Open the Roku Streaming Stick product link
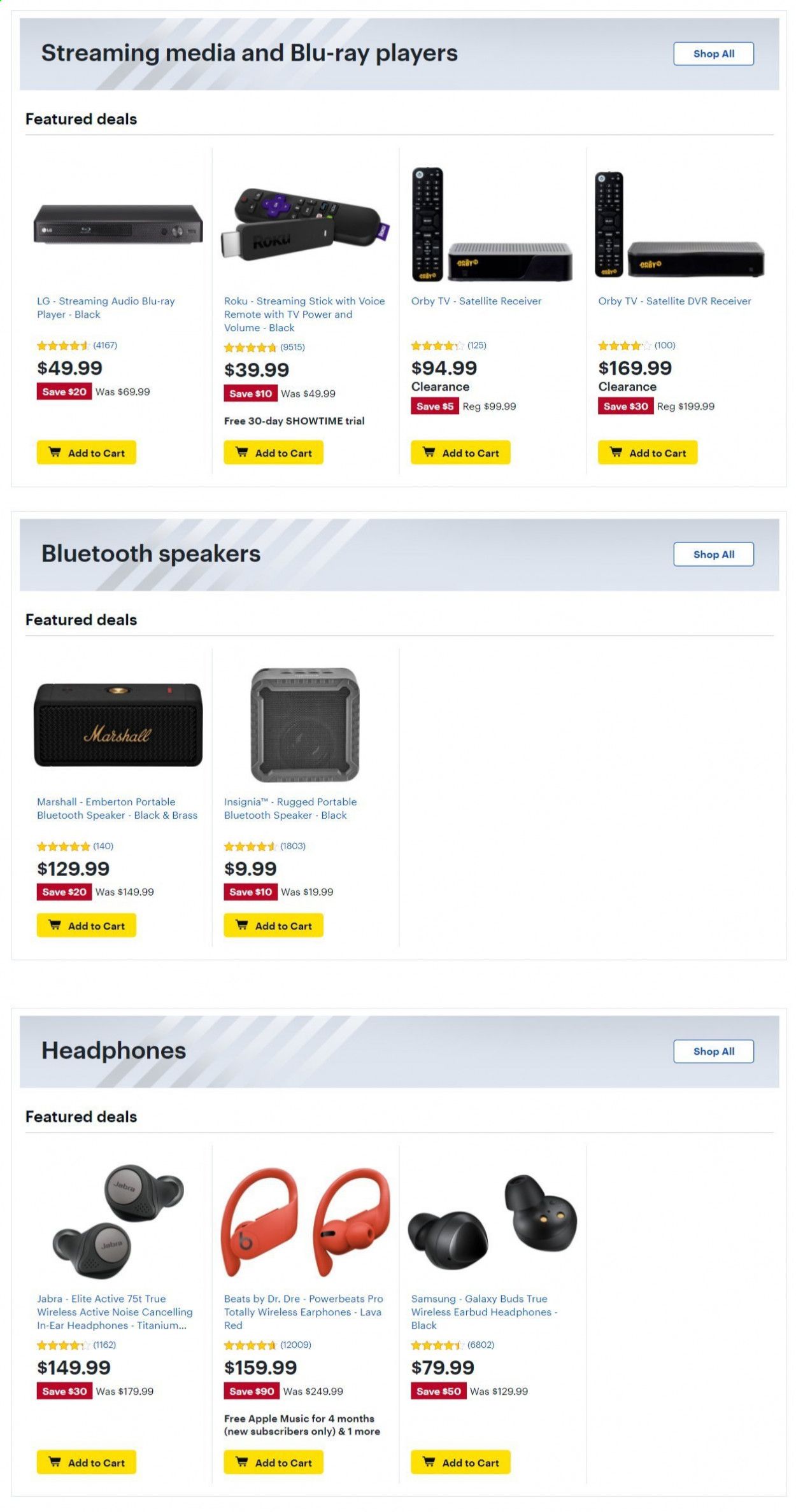 [x=304, y=314]
